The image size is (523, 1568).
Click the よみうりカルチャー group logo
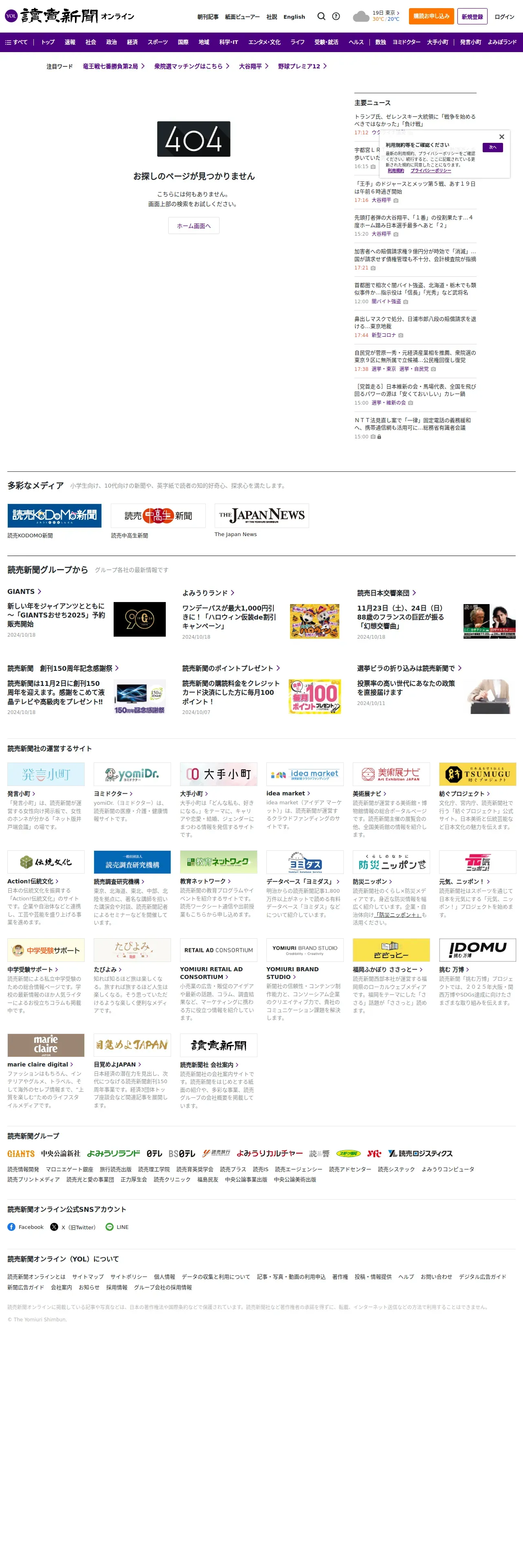[270, 1154]
